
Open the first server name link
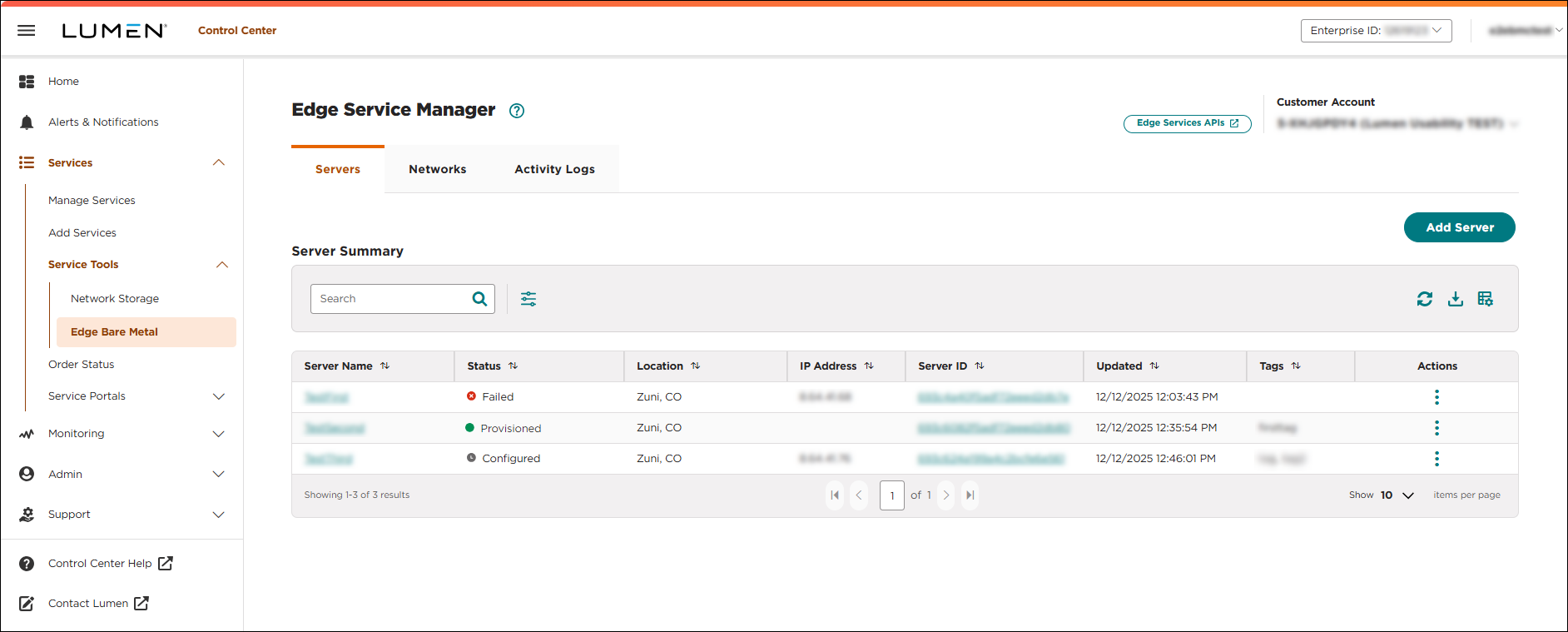point(326,398)
